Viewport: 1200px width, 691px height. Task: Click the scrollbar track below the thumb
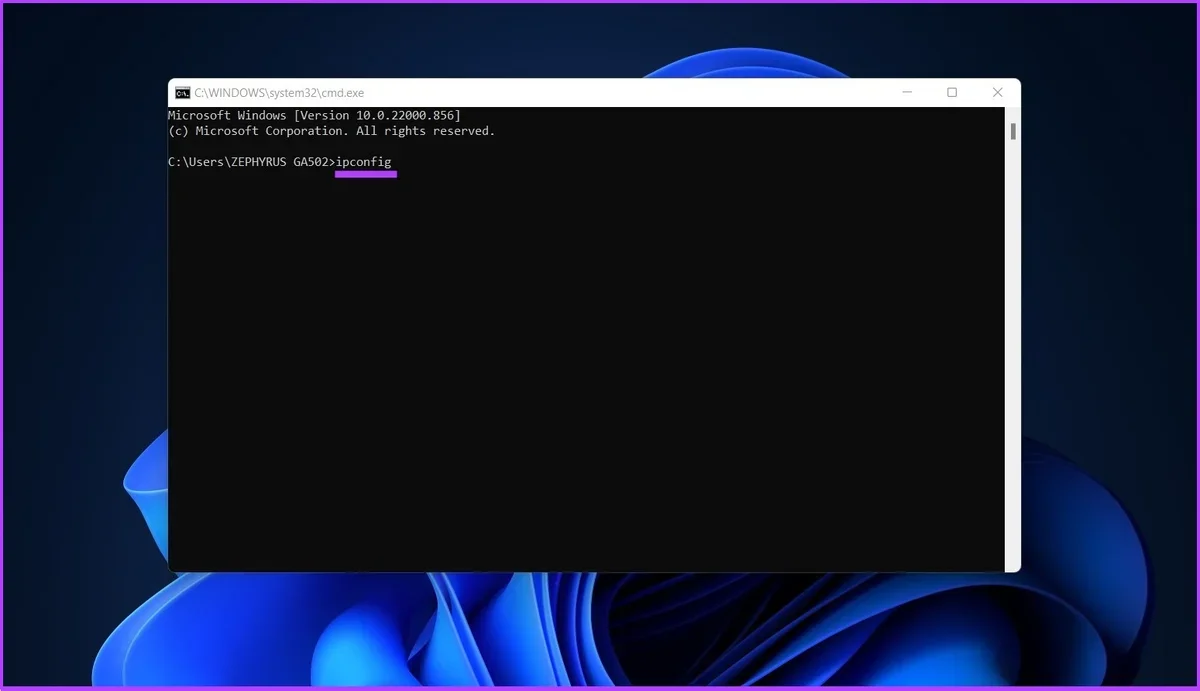[1012, 350]
